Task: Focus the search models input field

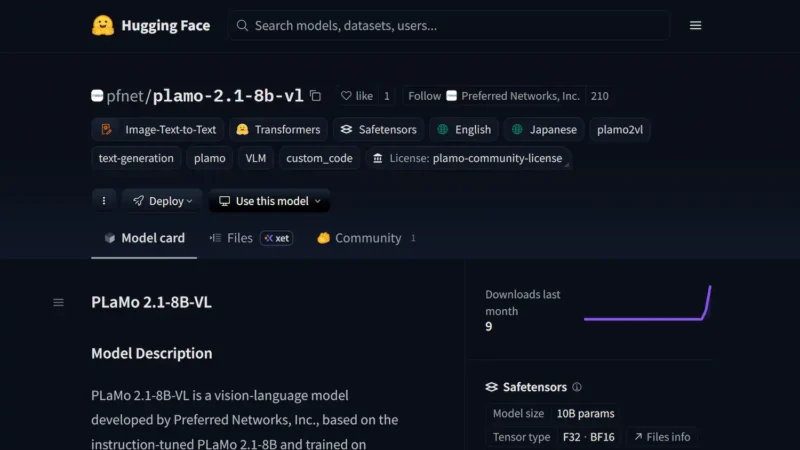Action: click(450, 26)
